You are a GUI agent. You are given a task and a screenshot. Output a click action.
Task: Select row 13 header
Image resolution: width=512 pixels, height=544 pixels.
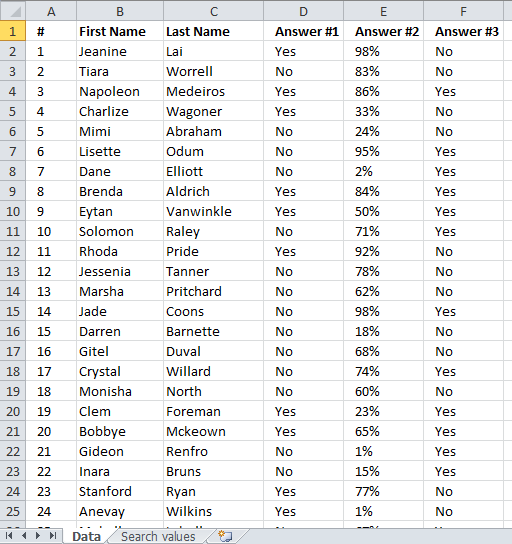tap(12, 271)
